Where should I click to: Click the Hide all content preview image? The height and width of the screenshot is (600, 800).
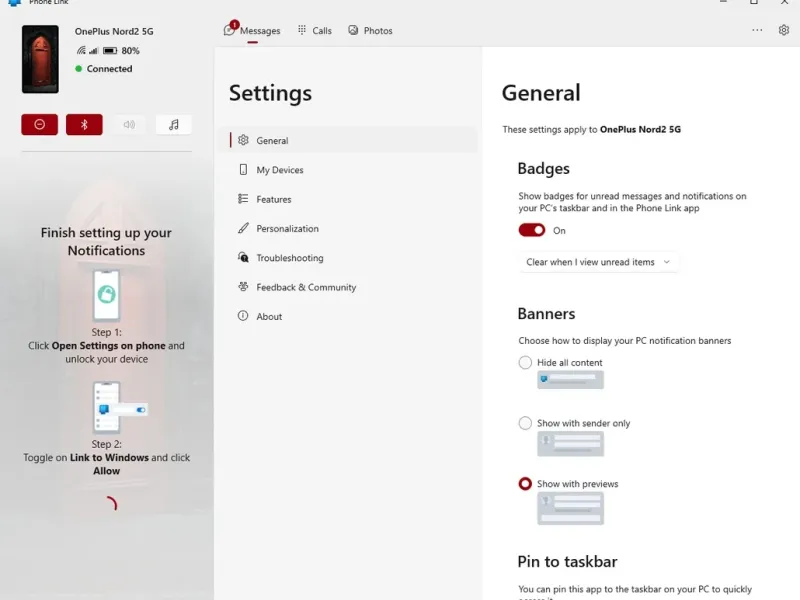570,380
